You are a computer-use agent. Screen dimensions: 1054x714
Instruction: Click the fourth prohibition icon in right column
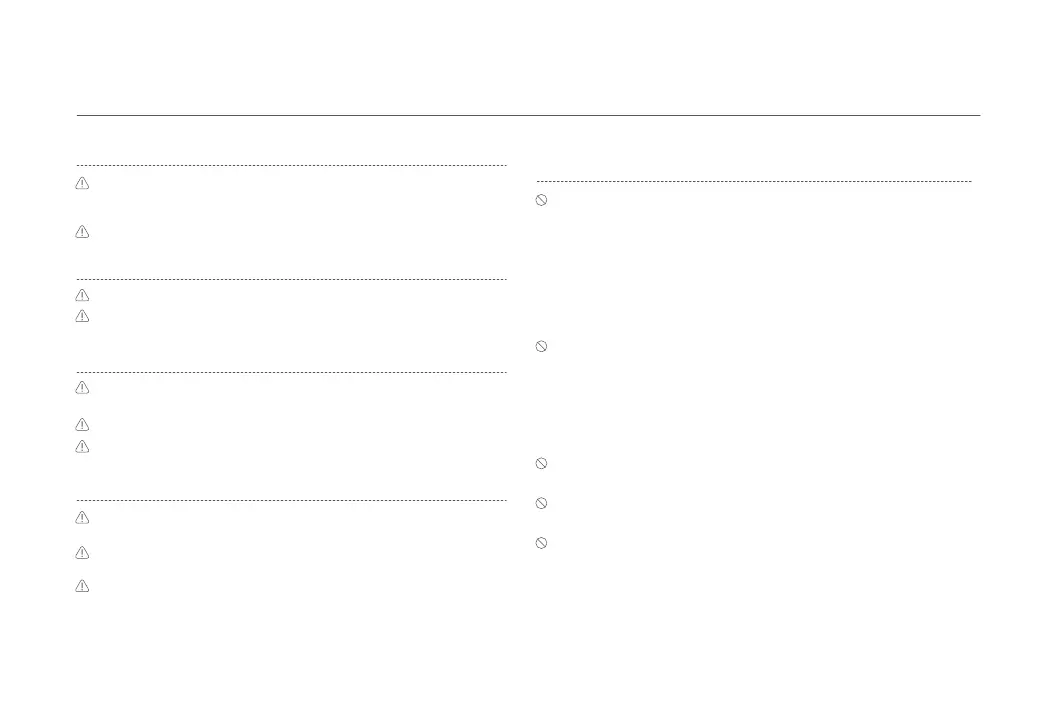[541, 503]
